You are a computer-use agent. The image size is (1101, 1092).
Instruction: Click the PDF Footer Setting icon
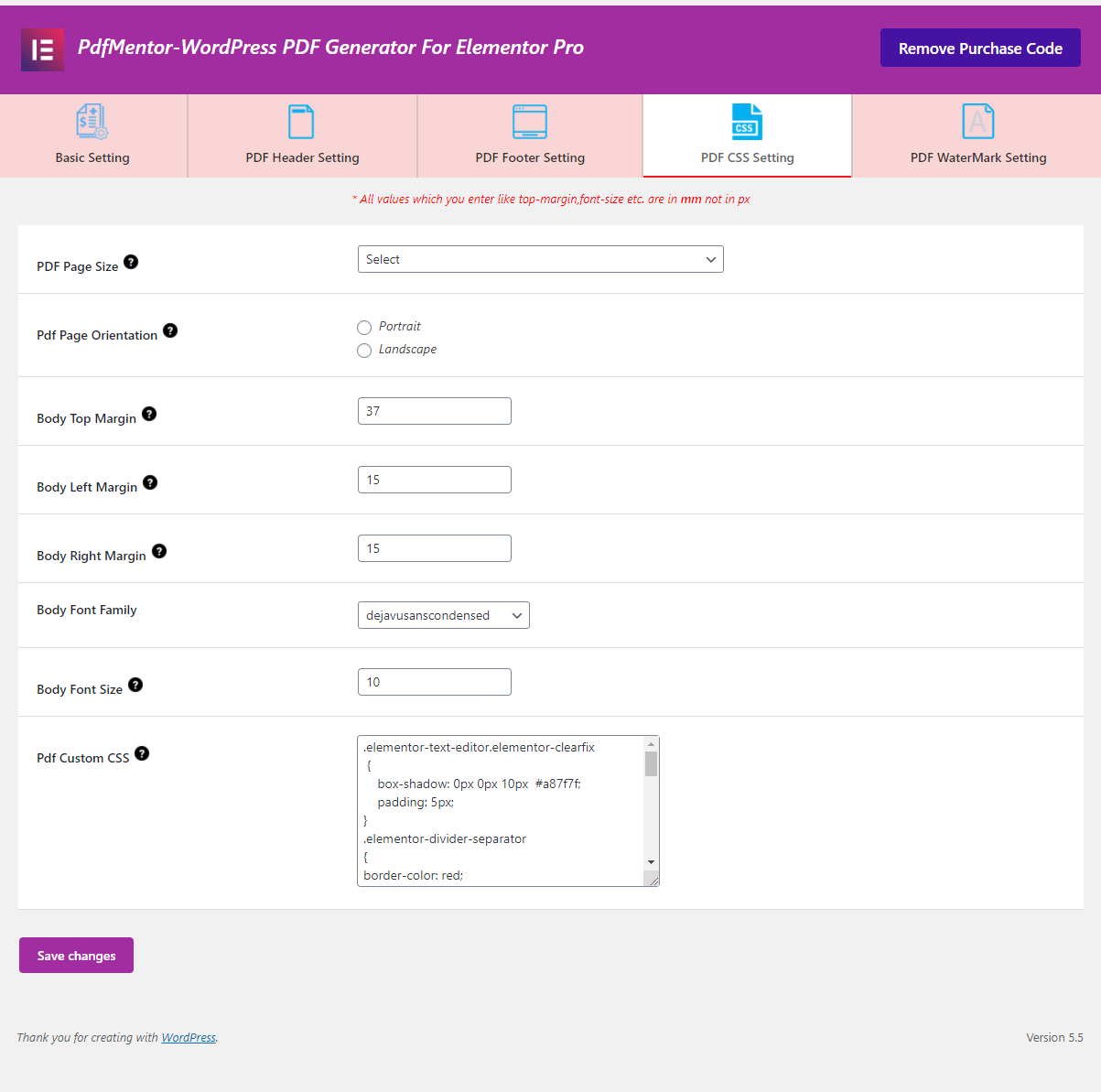(x=529, y=121)
